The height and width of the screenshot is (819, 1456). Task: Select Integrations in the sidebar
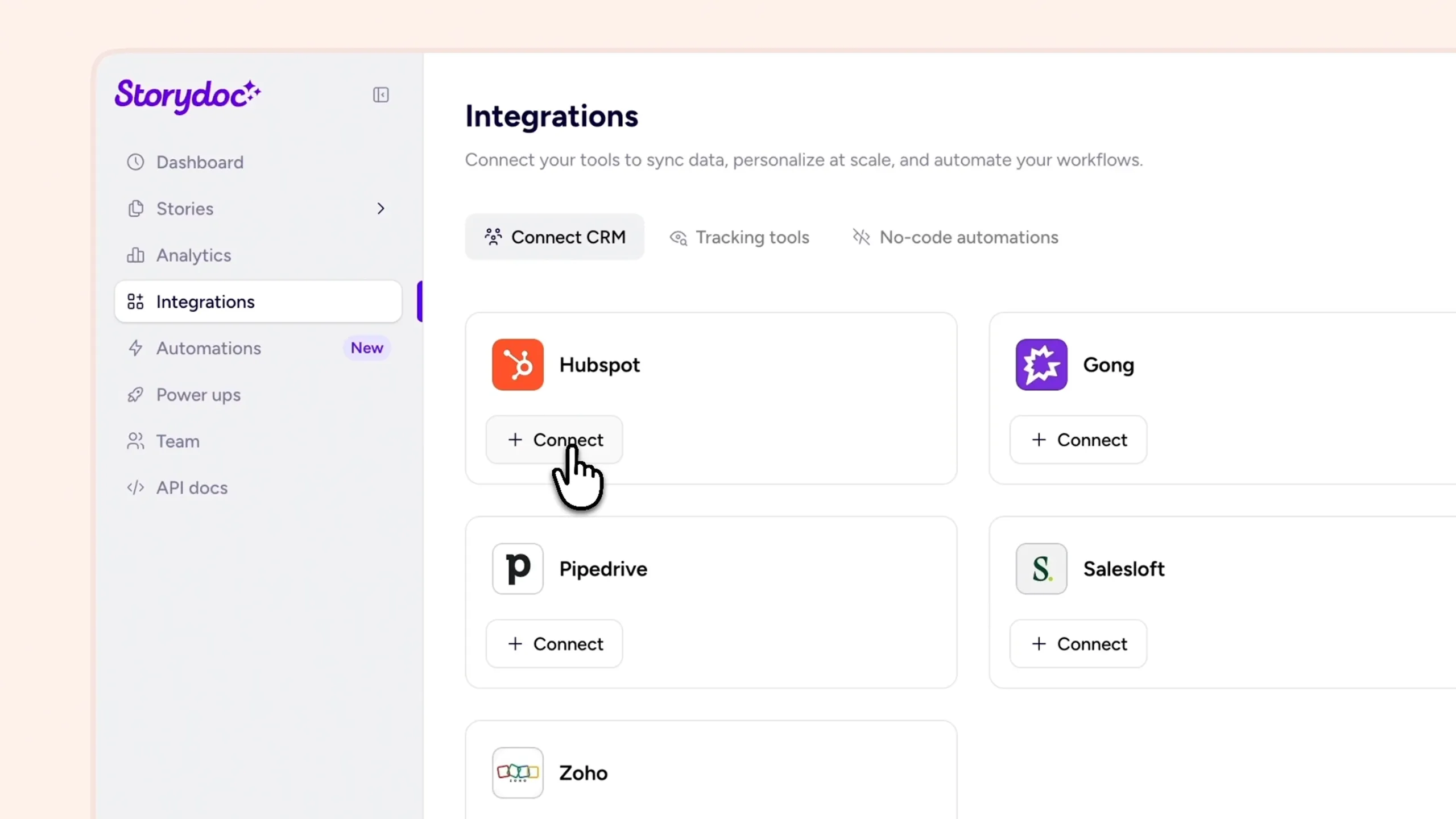[x=258, y=301]
